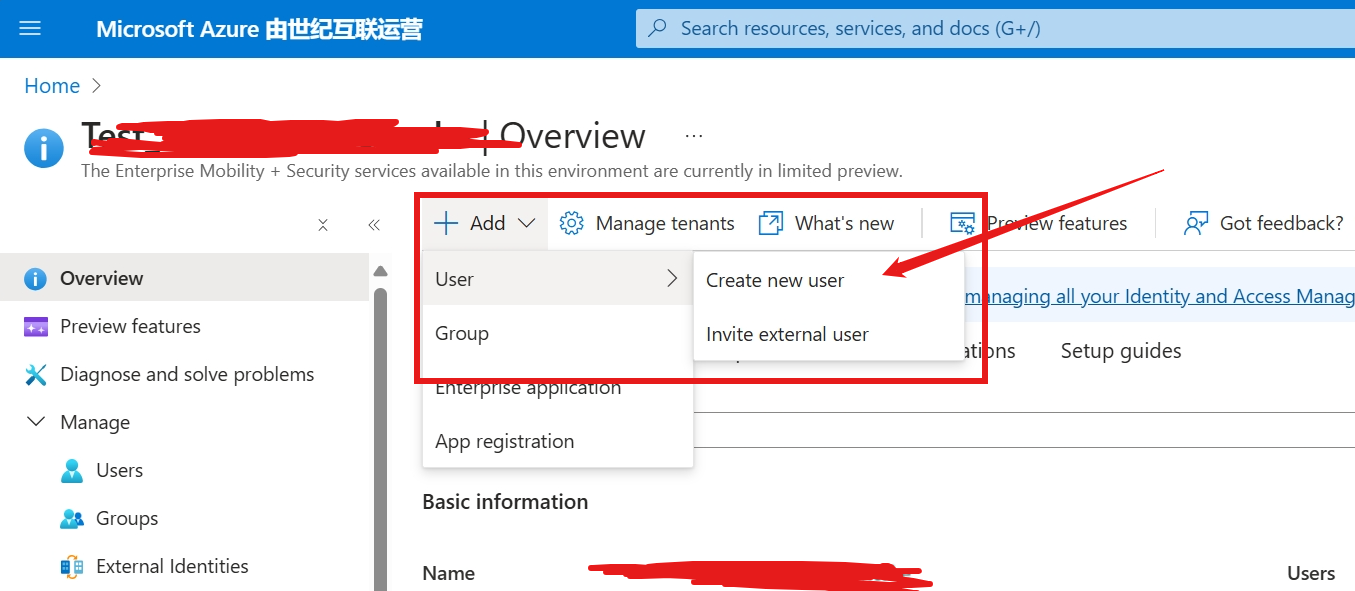Collapse the Manage section chevron
1355x591 pixels.
pos(36,422)
